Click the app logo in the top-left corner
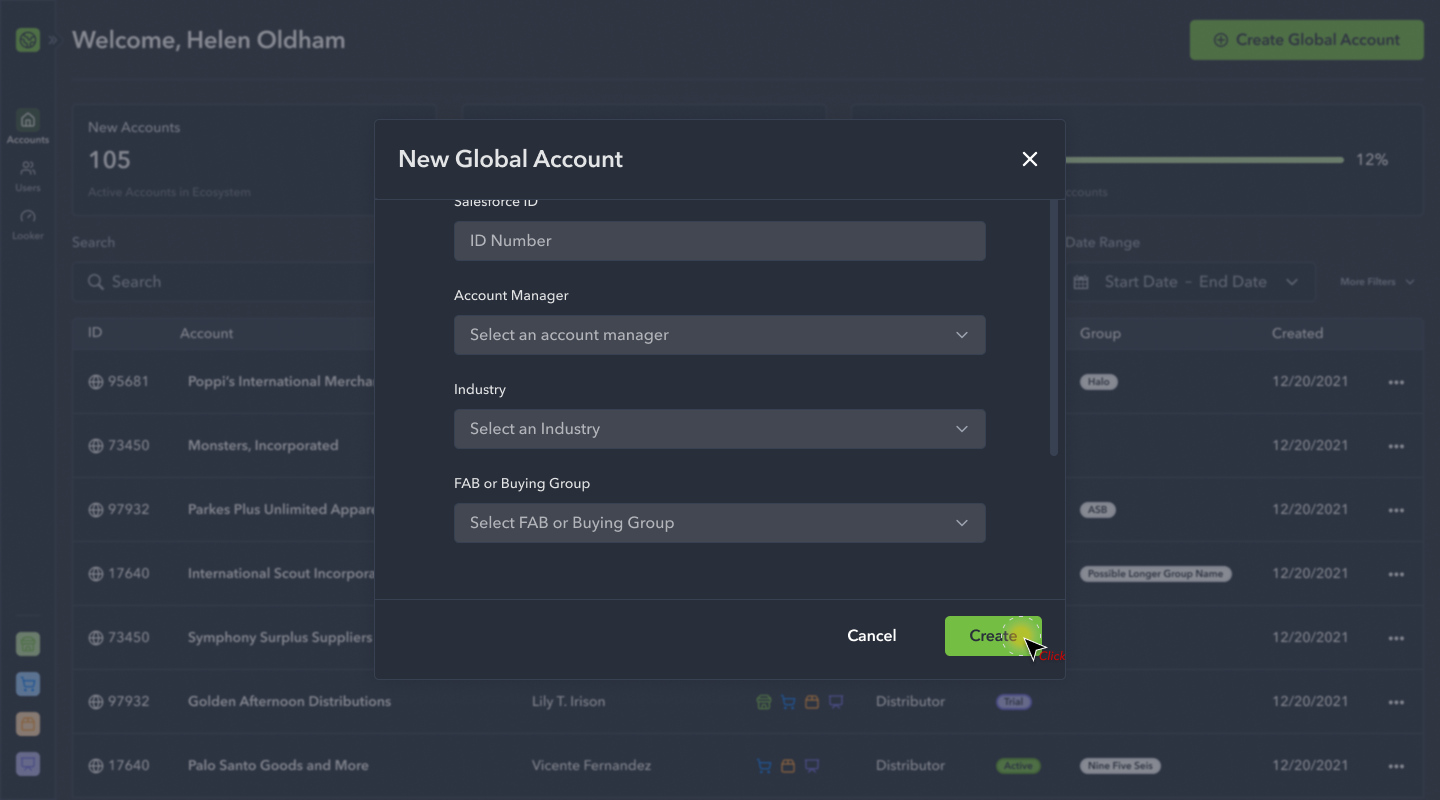Screen dimensions: 1440x800 tap(27, 40)
